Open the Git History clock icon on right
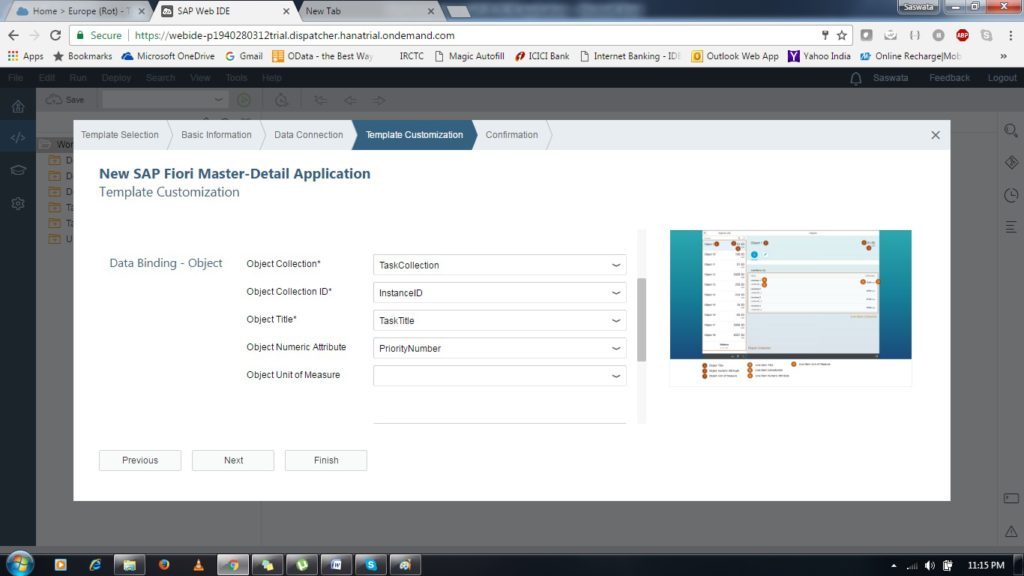Image resolution: width=1024 pixels, height=576 pixels. [x=1011, y=195]
